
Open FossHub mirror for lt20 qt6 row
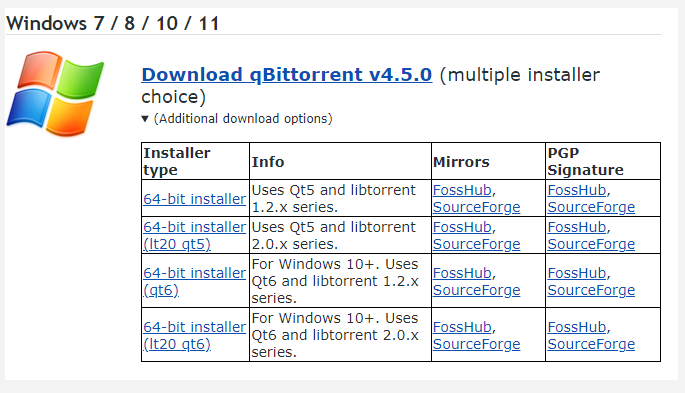click(x=462, y=327)
